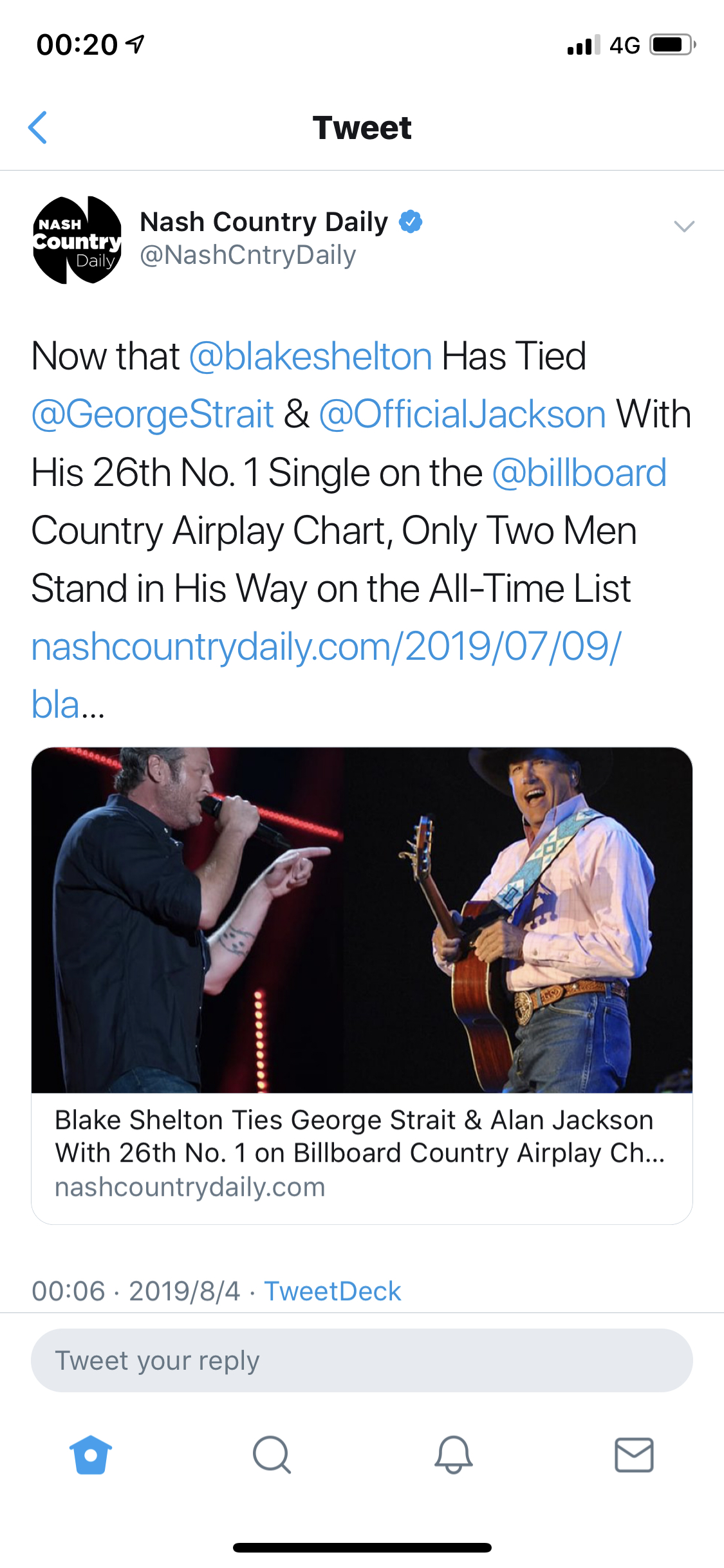Open Nash Country Daily profile avatar

[x=77, y=240]
